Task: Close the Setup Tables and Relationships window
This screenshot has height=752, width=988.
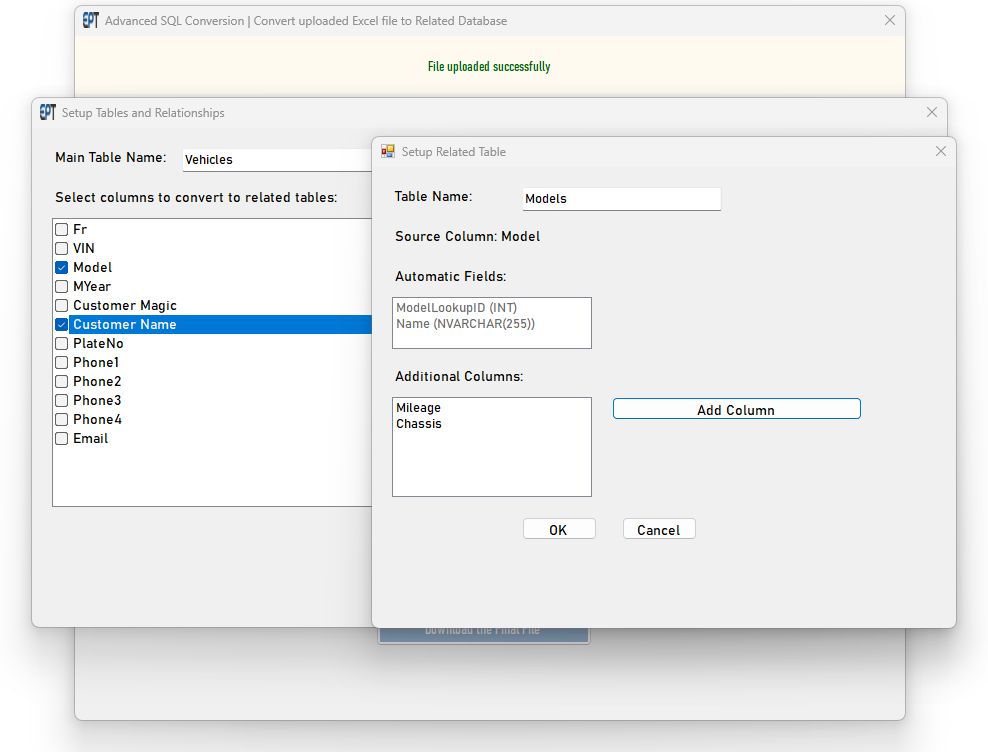Action: [x=931, y=113]
